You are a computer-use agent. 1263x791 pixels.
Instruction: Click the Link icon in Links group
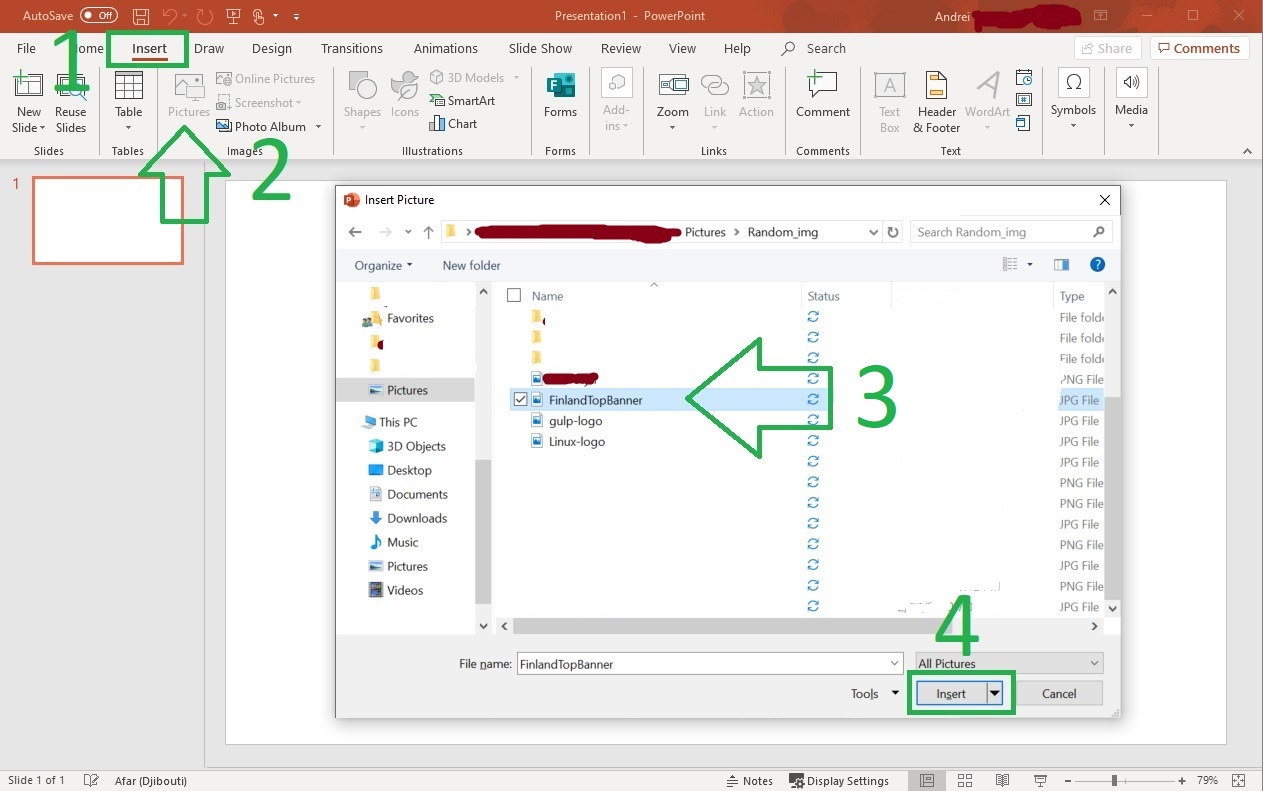[715, 86]
